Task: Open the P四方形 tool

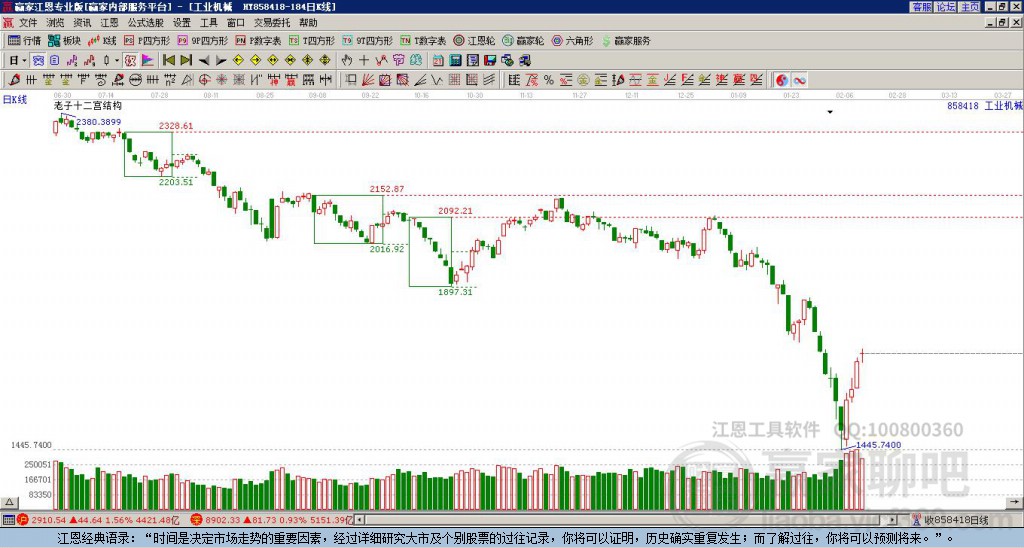Action: coord(147,40)
